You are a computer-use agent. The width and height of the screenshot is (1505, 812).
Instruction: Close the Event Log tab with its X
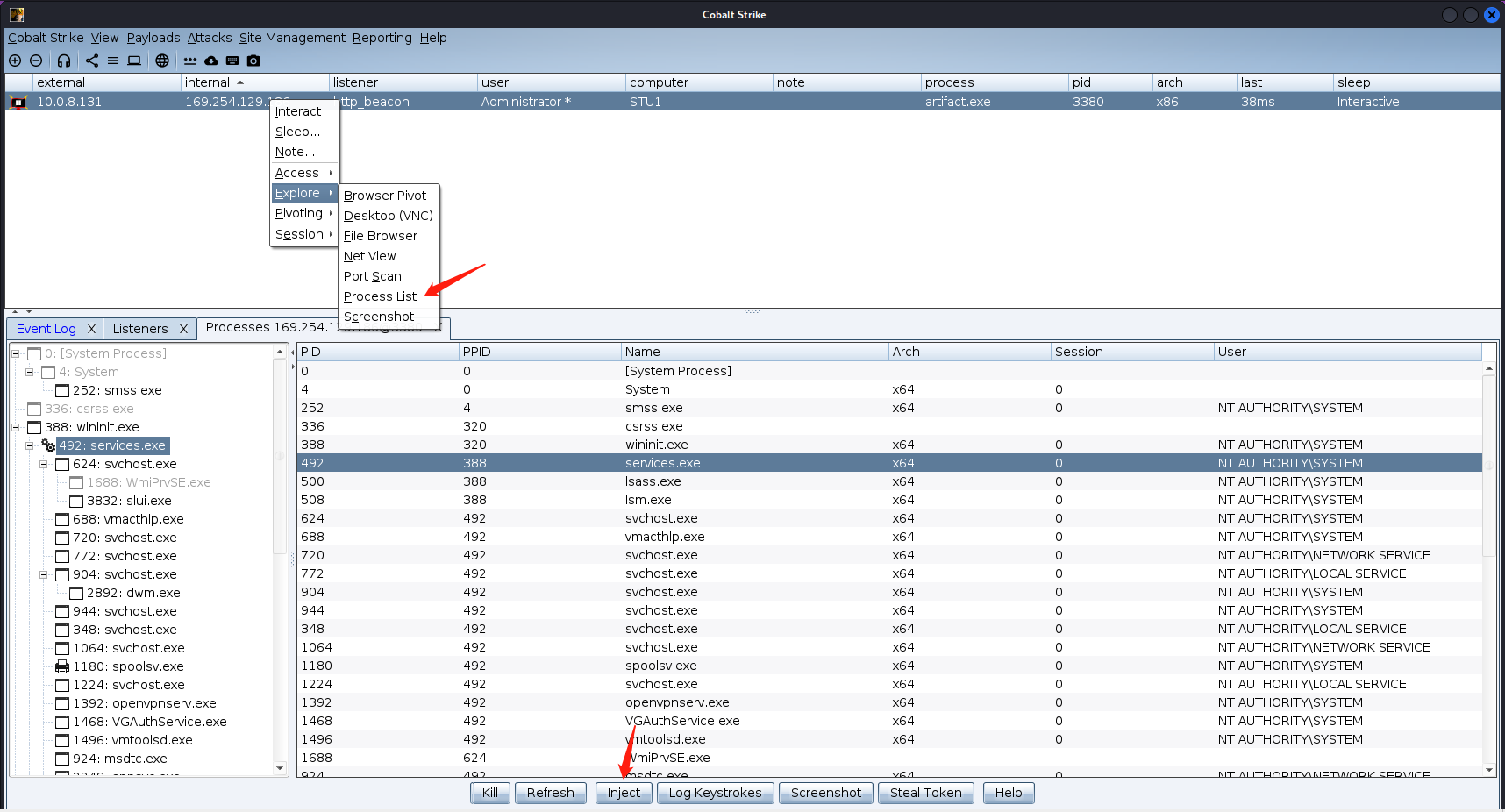click(91, 329)
